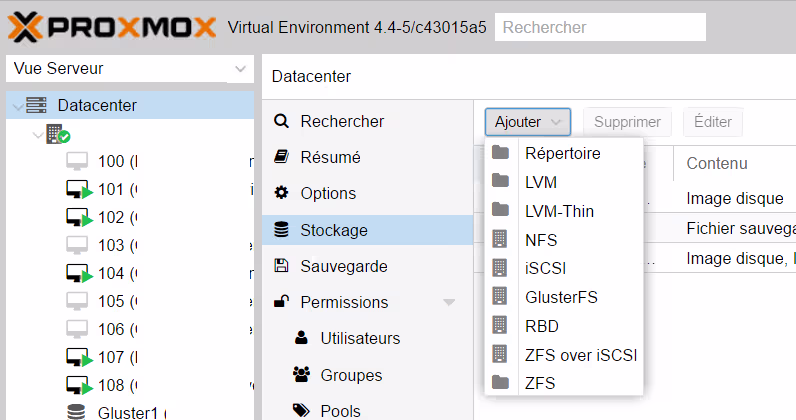The width and height of the screenshot is (796, 420).
Task: Collapse the Datacenter tree node
Action: click(16, 106)
